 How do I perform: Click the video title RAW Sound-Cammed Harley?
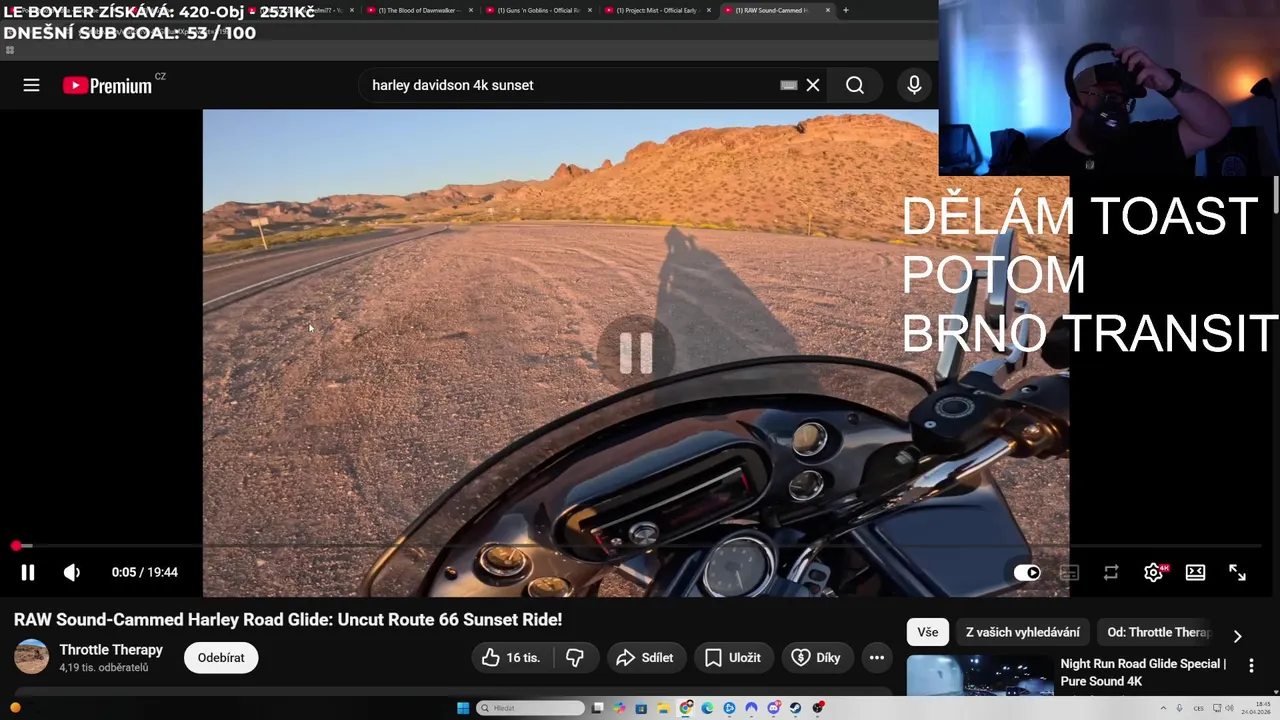pyautogui.click(x=288, y=619)
